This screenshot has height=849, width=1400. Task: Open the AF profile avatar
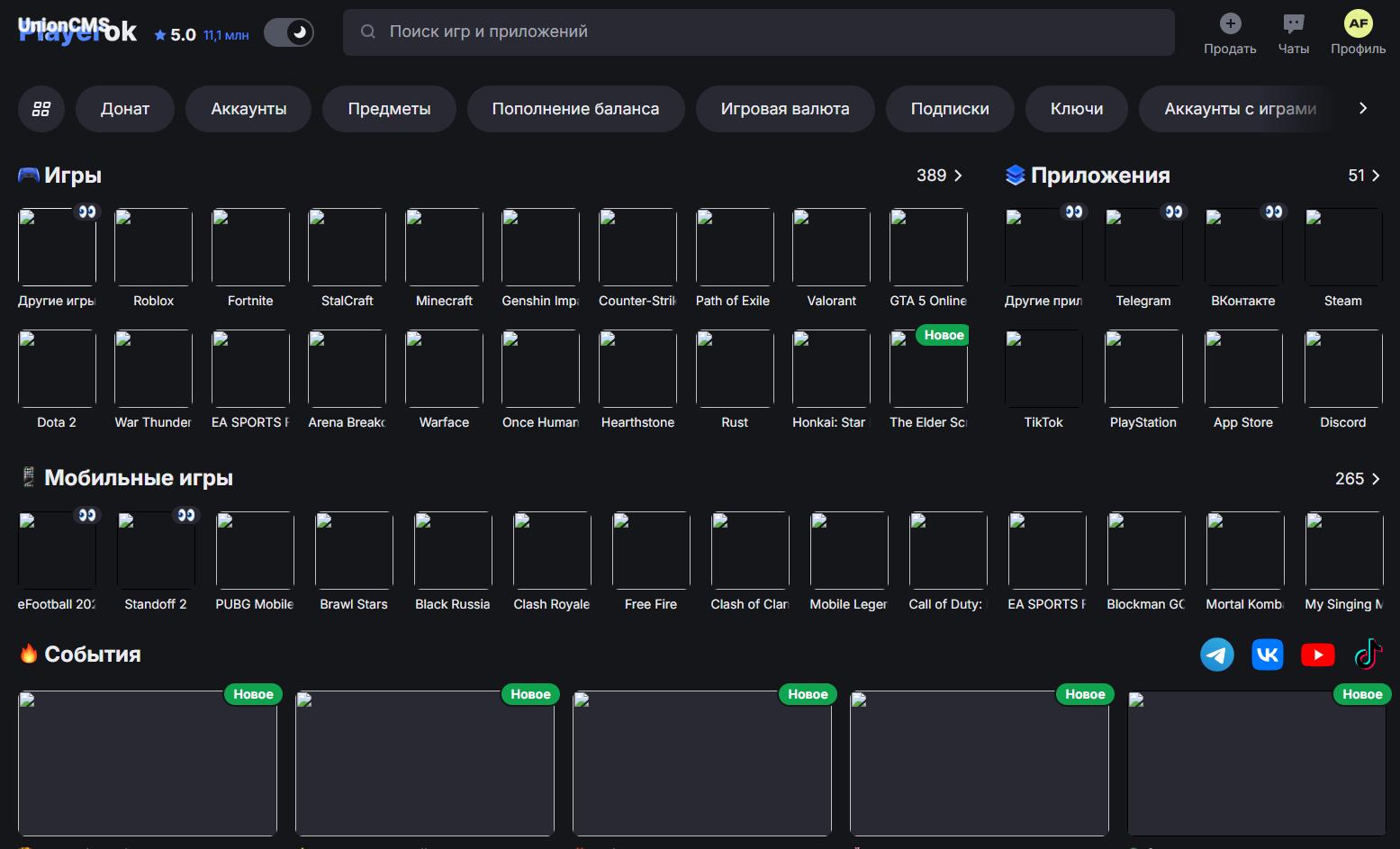(x=1358, y=23)
